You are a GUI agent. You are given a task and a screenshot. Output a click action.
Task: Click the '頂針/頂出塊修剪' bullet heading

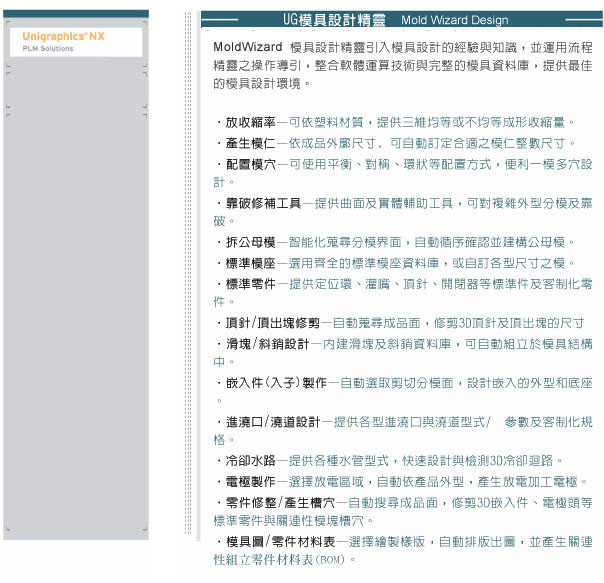pyautogui.click(x=273, y=323)
